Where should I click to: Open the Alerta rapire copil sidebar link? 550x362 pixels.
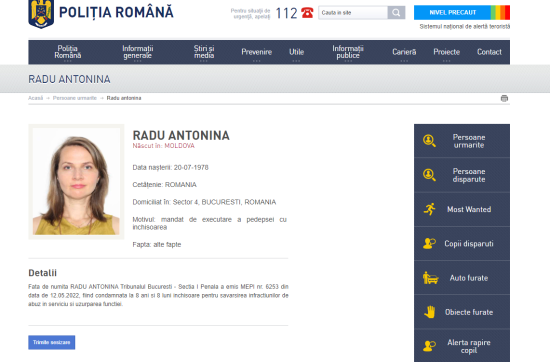point(462,346)
